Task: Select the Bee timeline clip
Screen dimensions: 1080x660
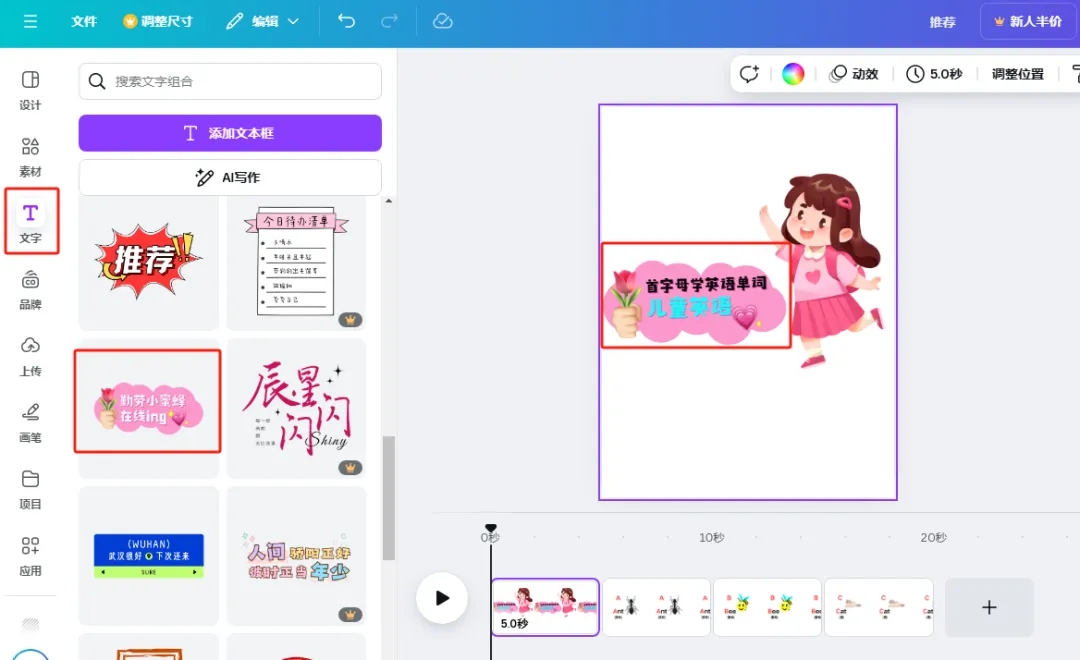Action: [x=767, y=607]
